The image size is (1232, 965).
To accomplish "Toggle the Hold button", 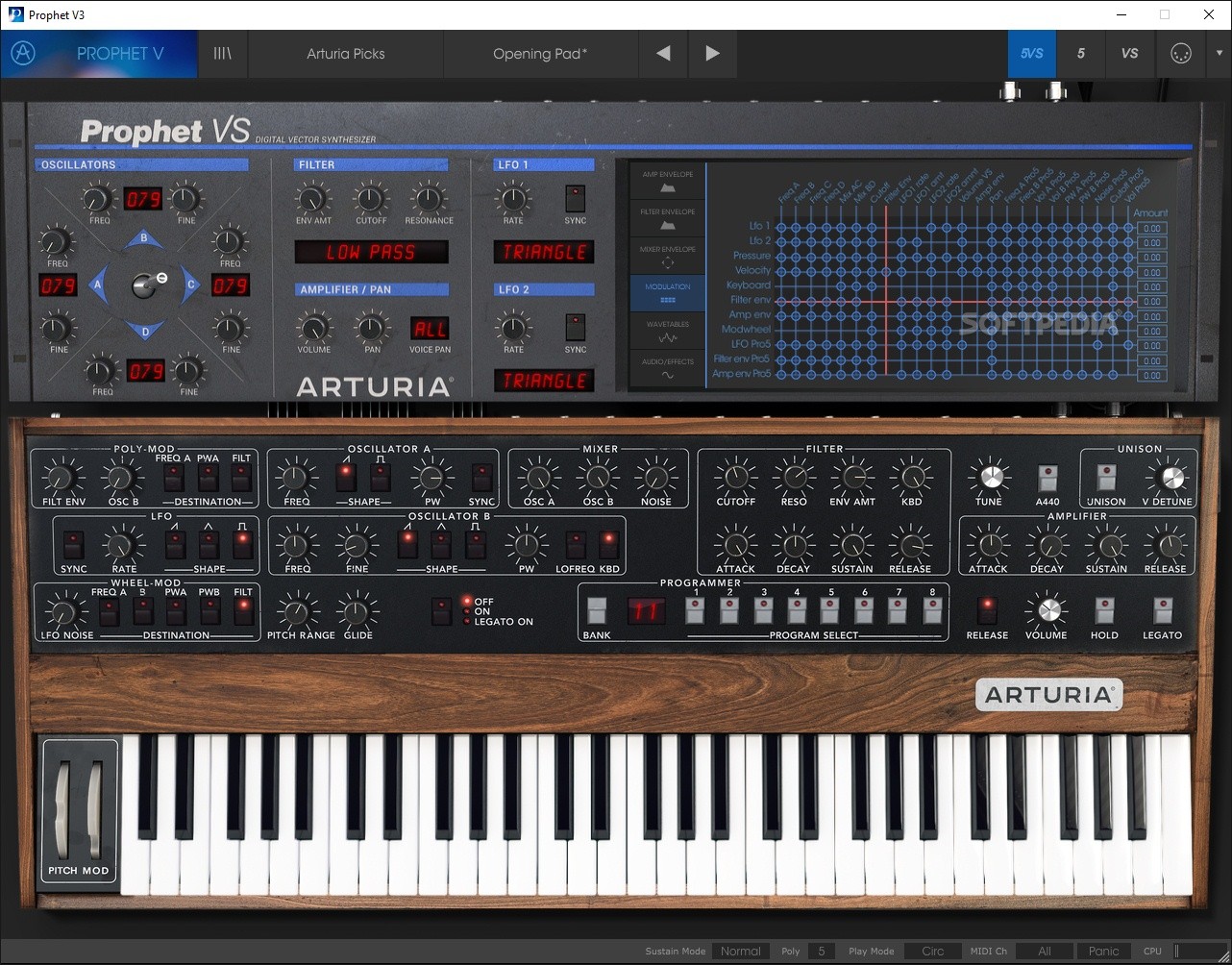I will pos(1104,611).
